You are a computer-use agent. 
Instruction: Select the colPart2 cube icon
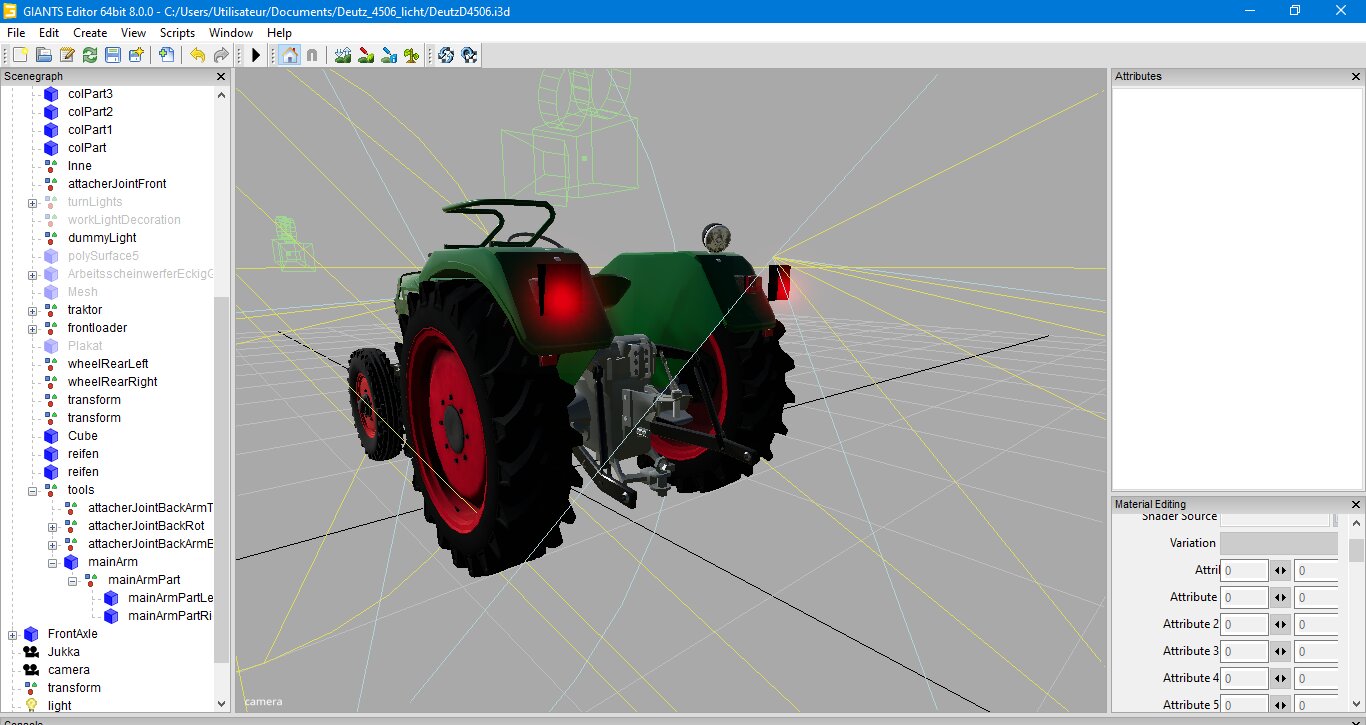click(x=51, y=112)
